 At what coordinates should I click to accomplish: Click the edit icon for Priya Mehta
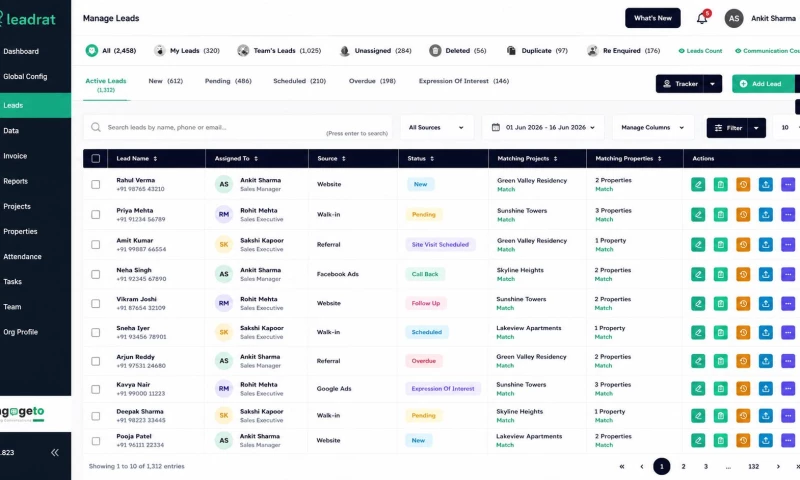click(698, 215)
